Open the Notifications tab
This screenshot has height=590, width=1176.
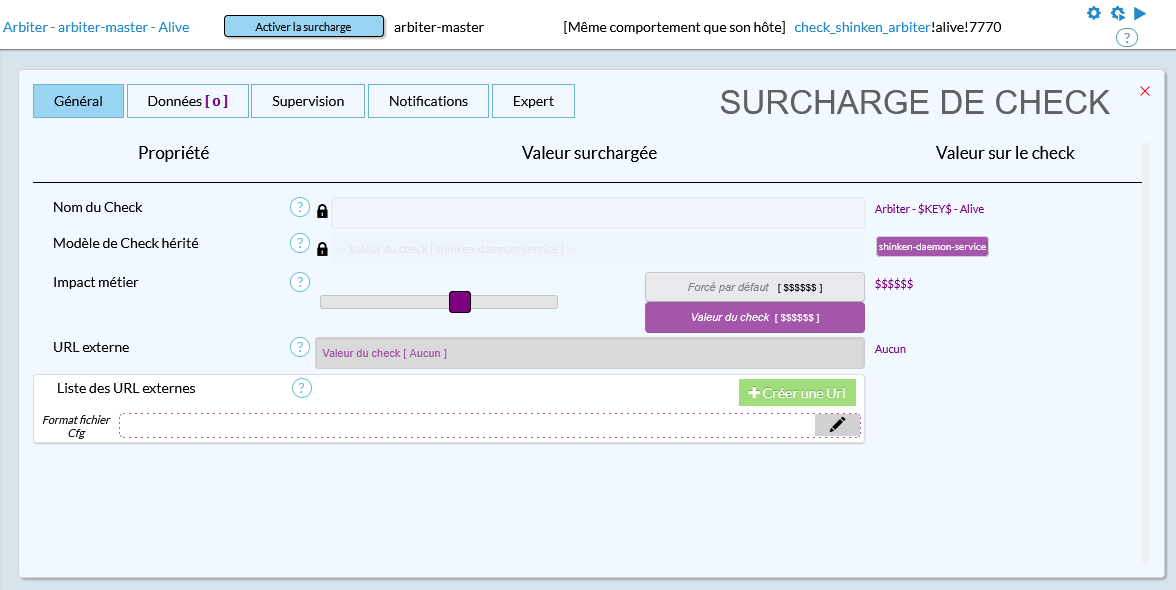click(x=428, y=101)
